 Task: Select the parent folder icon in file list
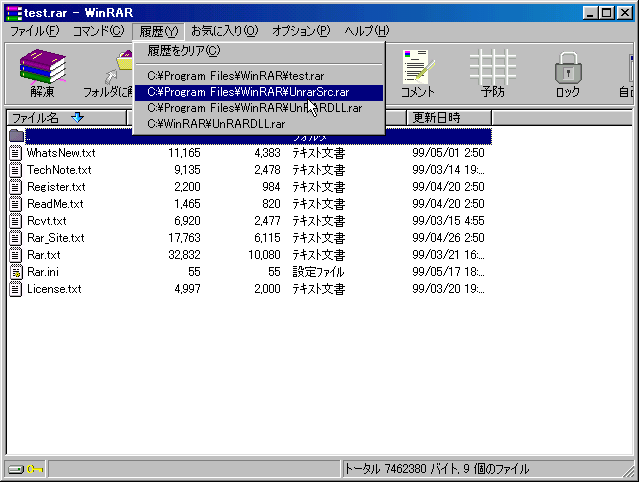coord(16,136)
